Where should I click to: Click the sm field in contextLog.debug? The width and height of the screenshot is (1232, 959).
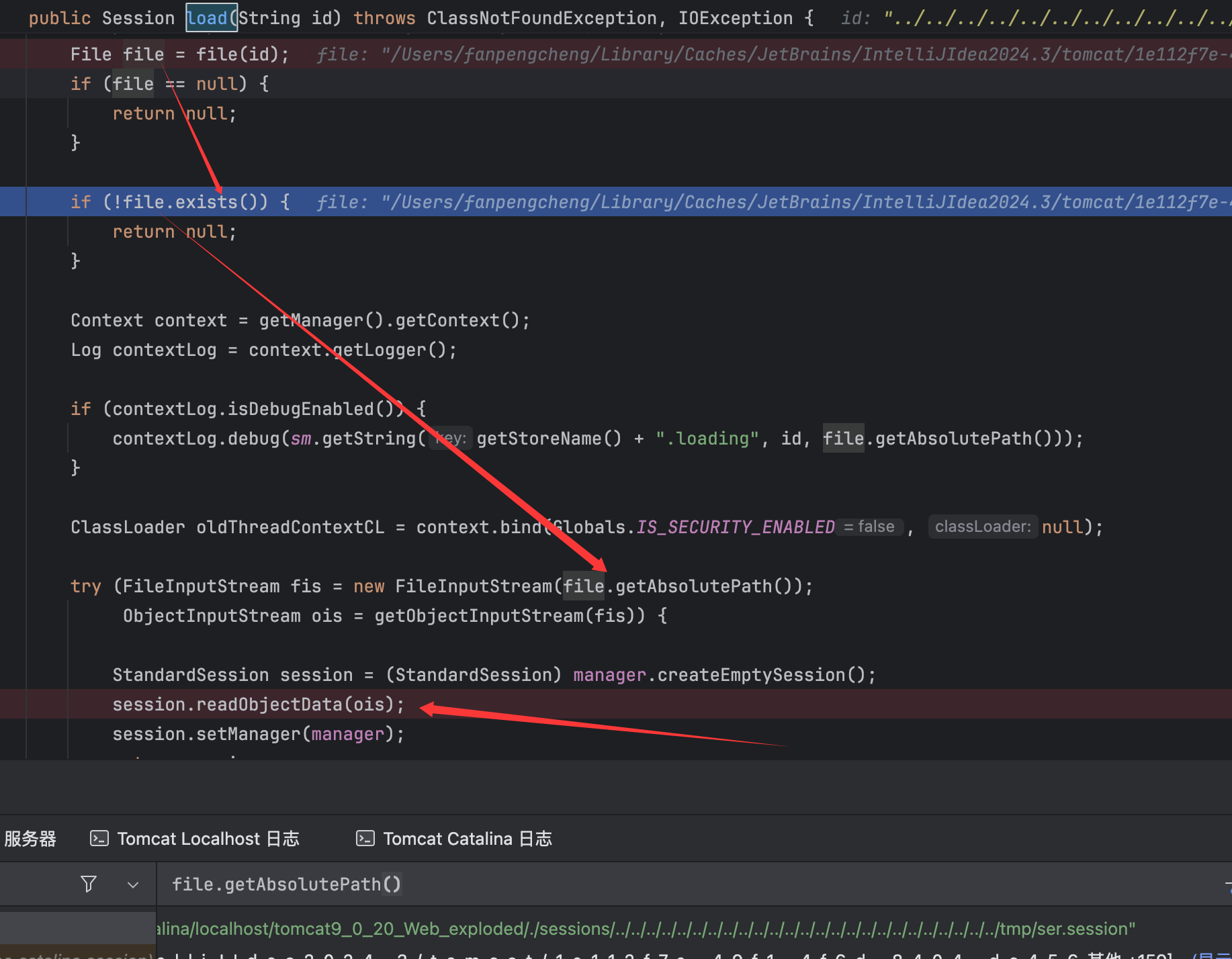[x=301, y=439]
